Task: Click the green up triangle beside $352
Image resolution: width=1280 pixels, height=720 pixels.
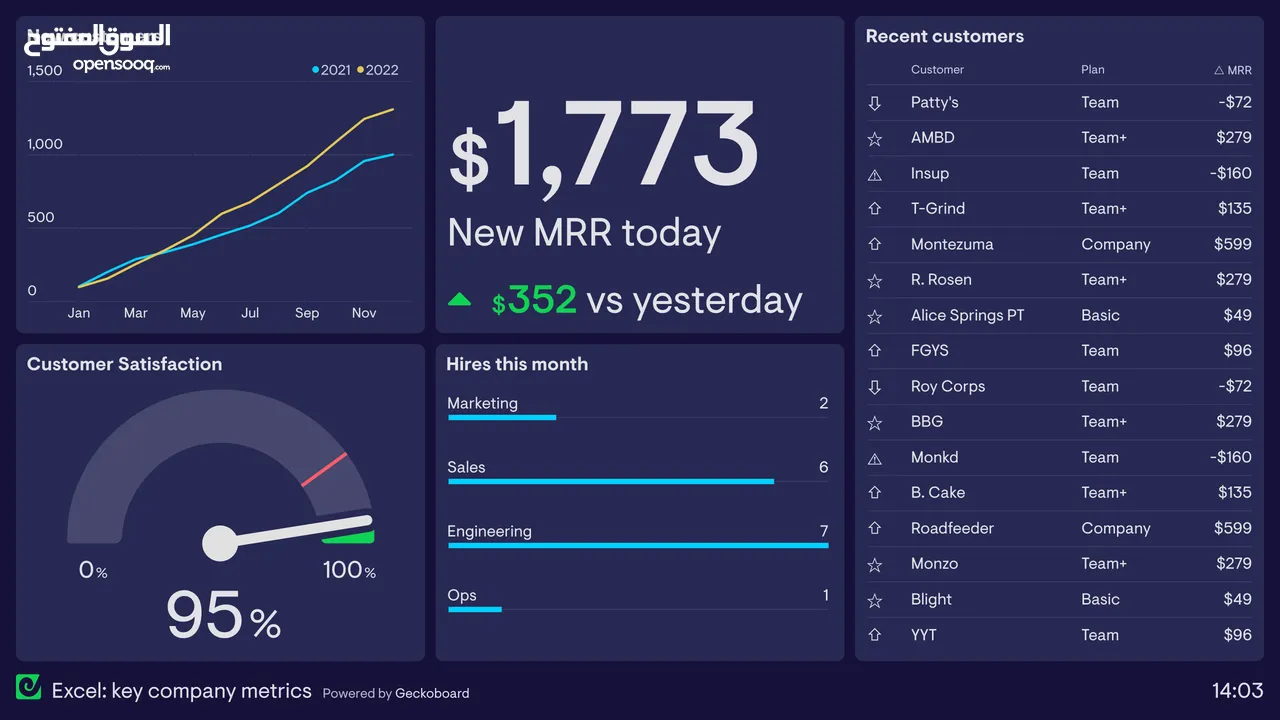Action: point(460,298)
